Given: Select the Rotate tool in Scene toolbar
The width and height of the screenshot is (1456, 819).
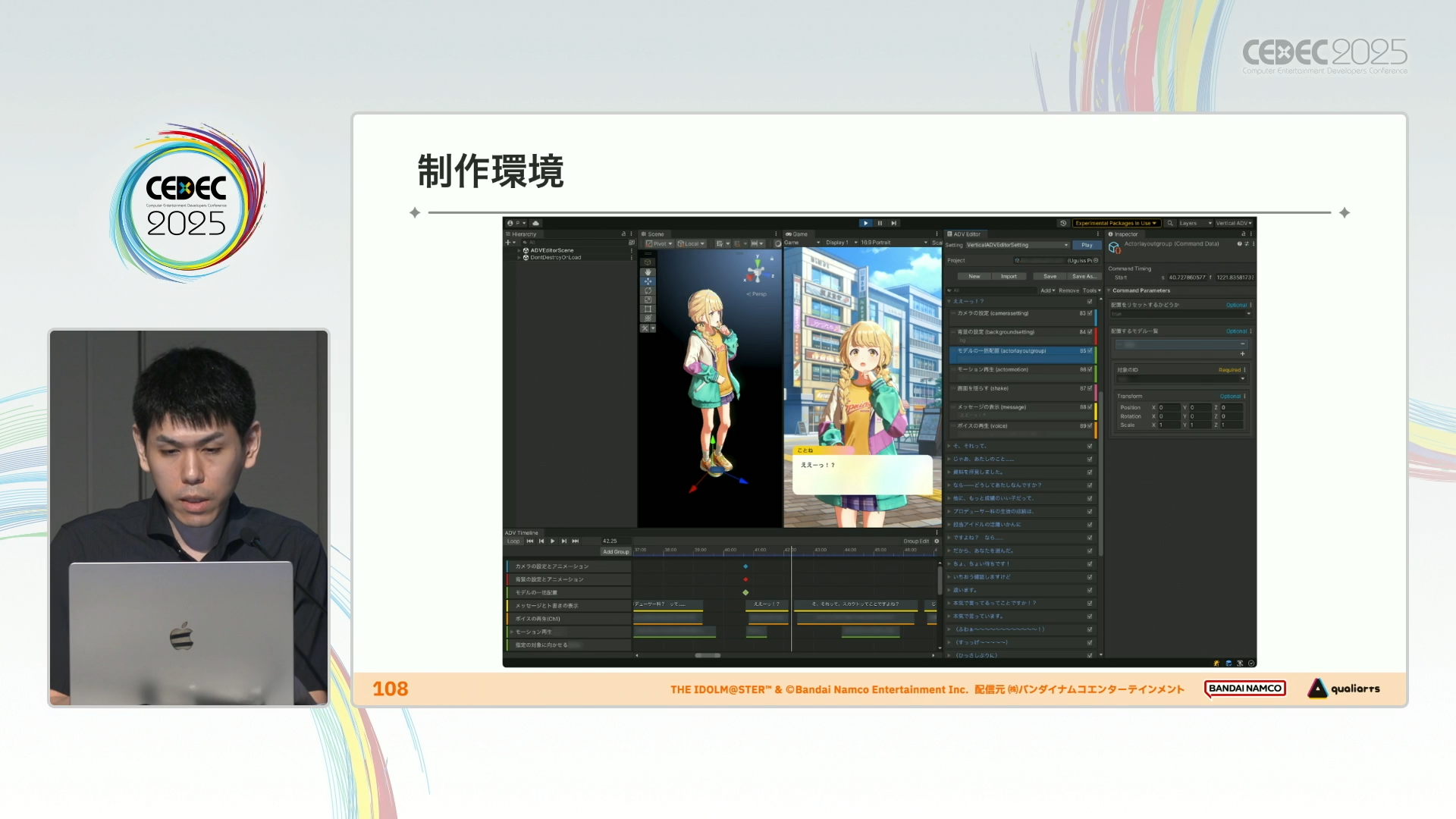Looking at the screenshot, I should pyautogui.click(x=648, y=290).
